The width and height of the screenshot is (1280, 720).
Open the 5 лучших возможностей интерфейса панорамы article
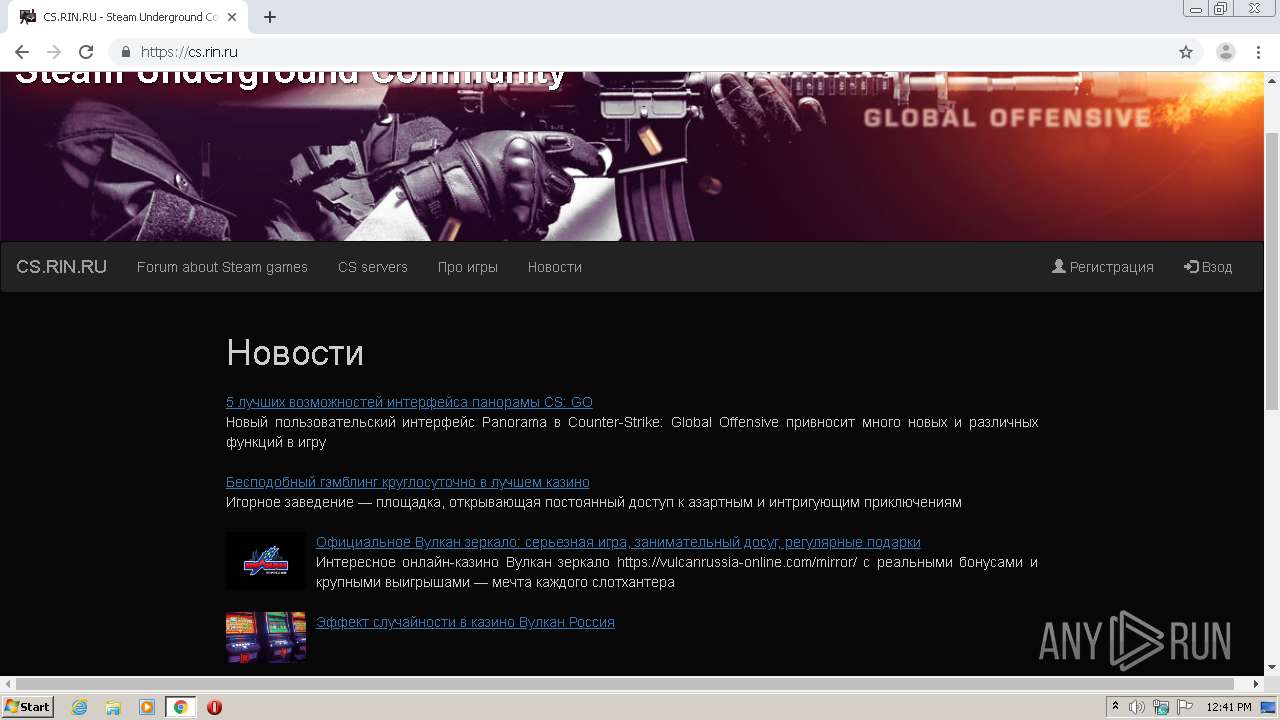click(409, 402)
